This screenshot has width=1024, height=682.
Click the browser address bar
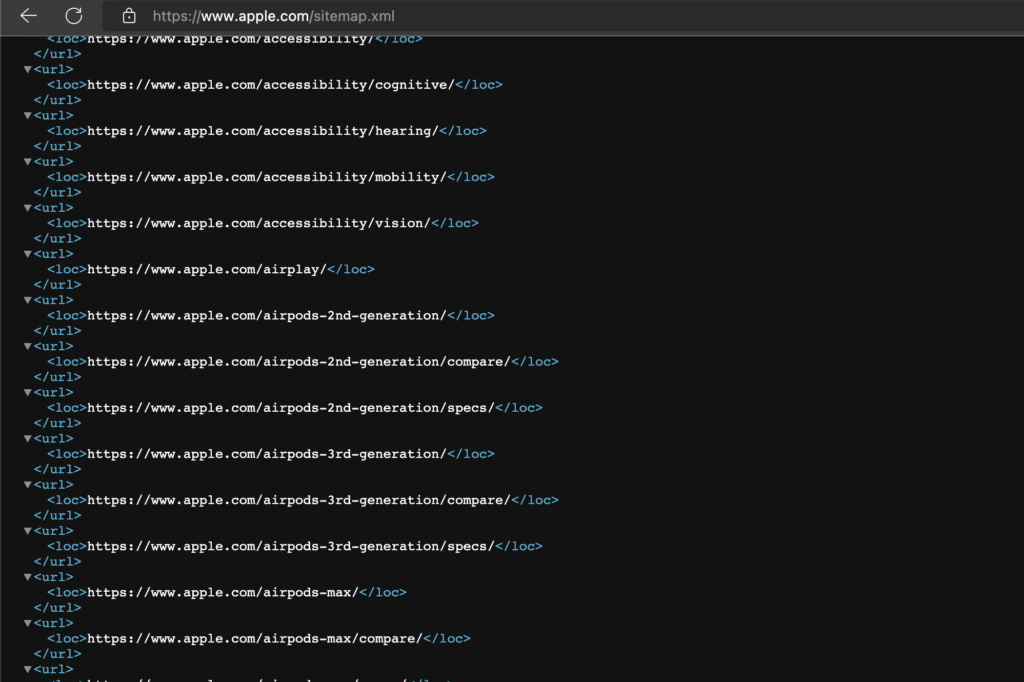400,16
